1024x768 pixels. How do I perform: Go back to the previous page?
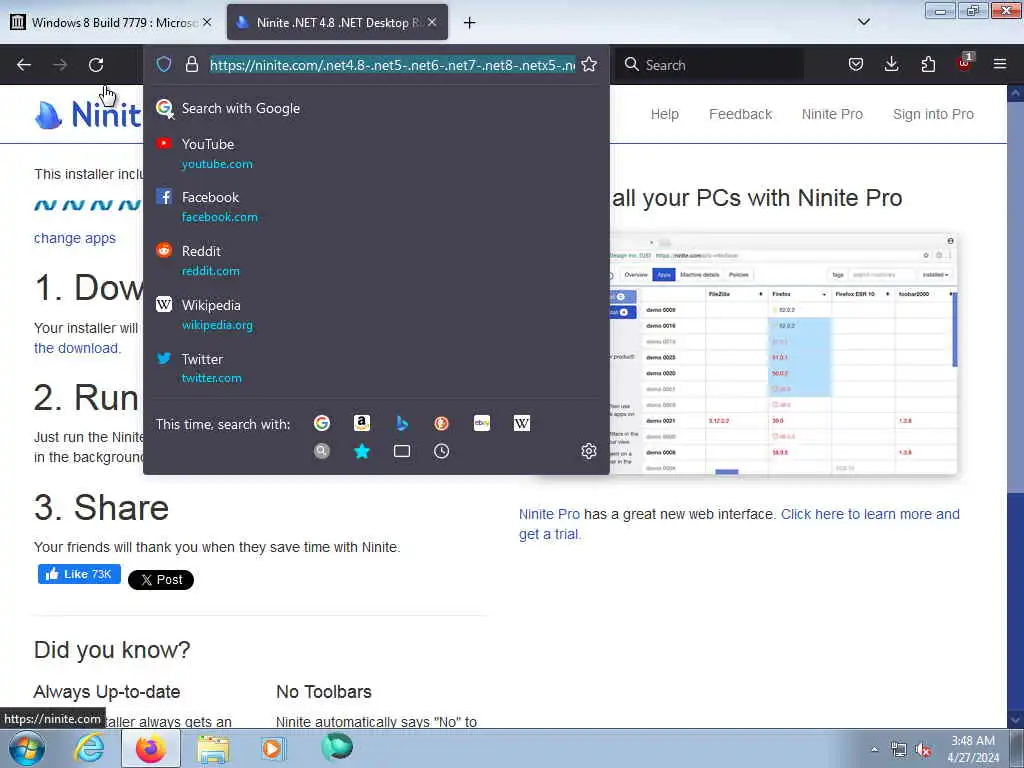click(24, 65)
